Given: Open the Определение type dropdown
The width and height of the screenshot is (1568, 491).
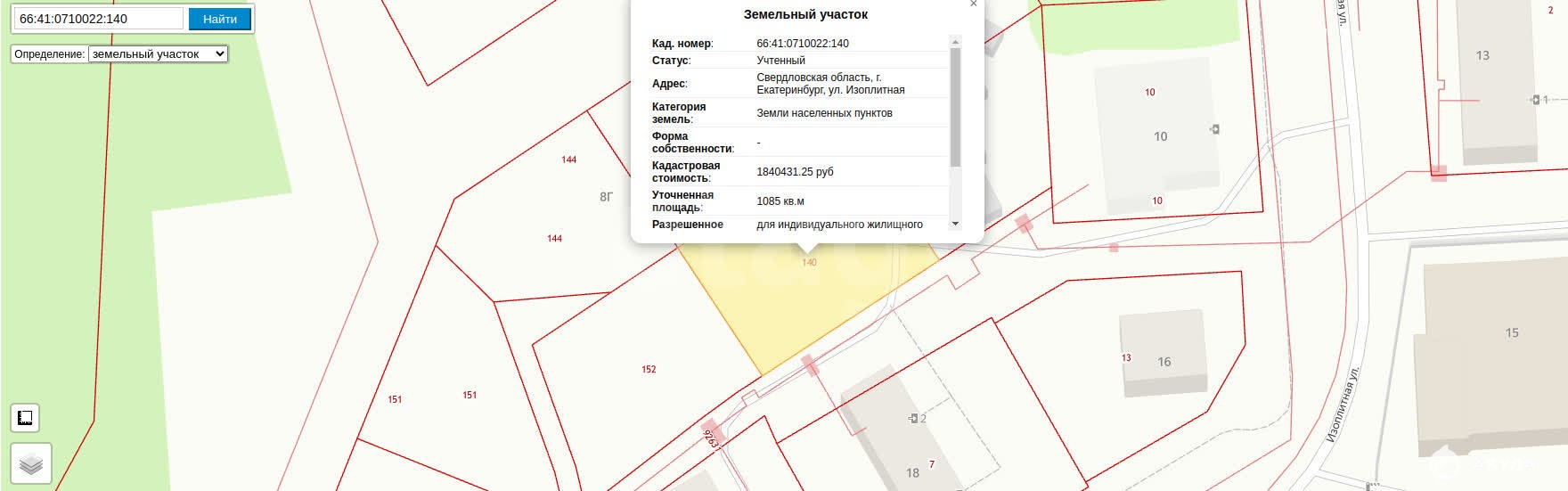Looking at the screenshot, I should point(159,54).
